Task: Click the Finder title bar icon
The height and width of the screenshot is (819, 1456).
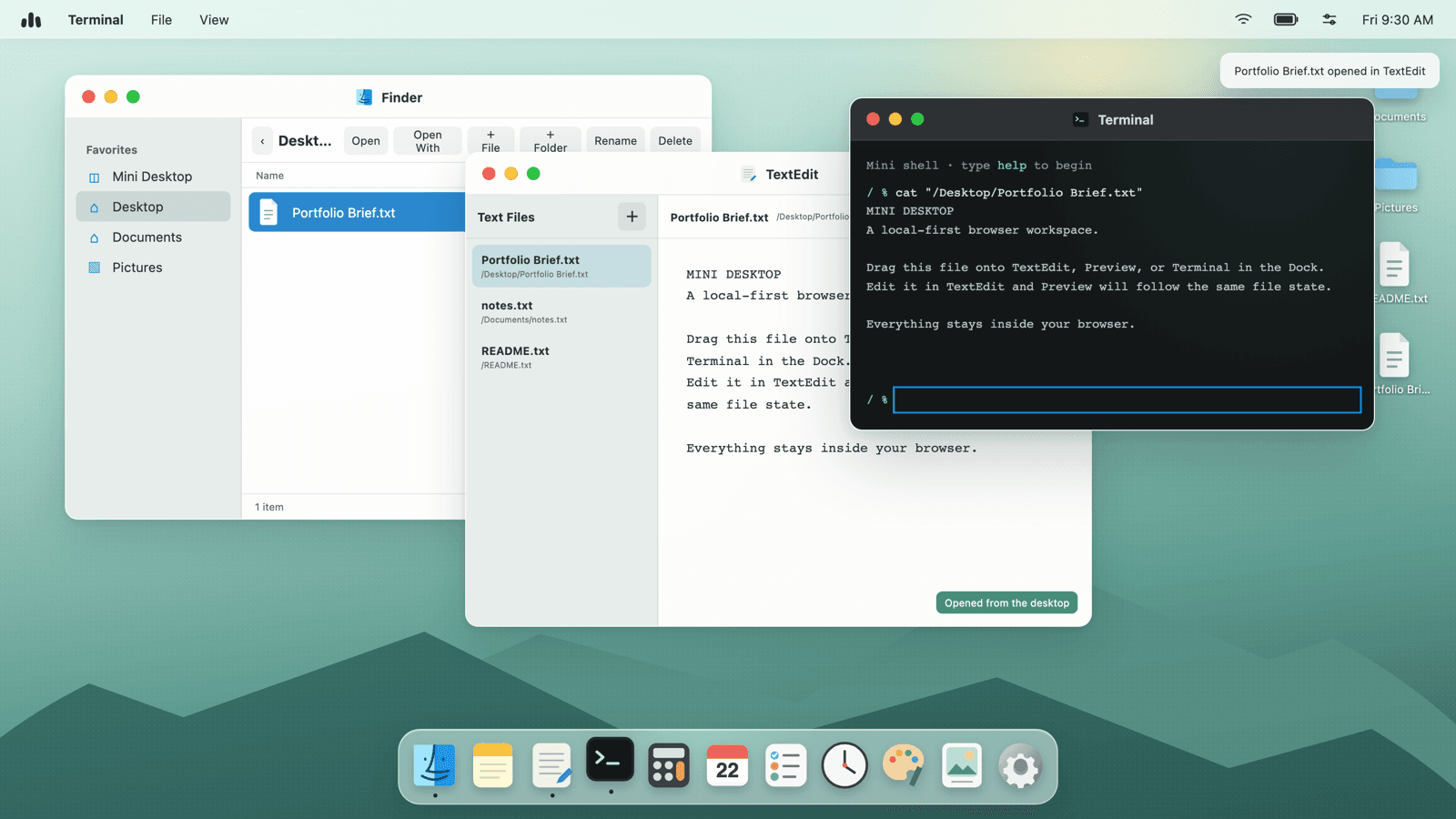Action: coord(365,97)
